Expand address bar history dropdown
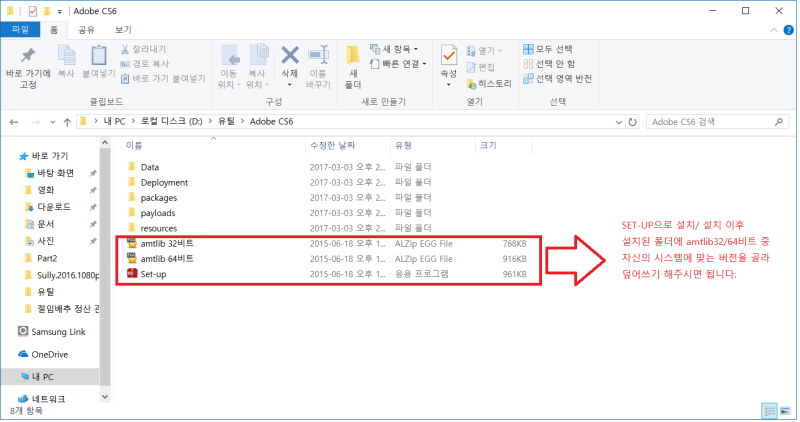Image resolution: width=800 pixels, height=422 pixels. click(618, 122)
